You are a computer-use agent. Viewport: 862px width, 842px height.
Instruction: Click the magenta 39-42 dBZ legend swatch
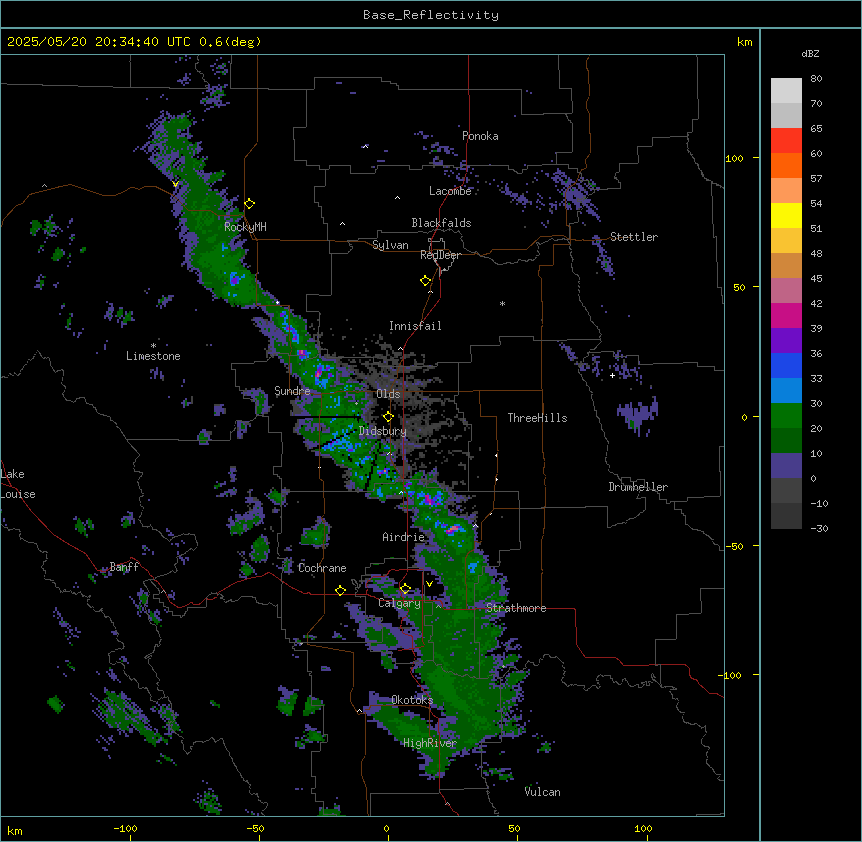click(x=786, y=315)
